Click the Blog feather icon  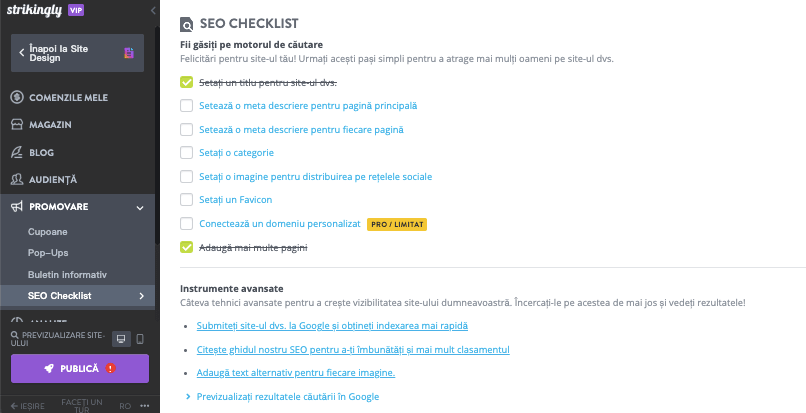point(17,152)
